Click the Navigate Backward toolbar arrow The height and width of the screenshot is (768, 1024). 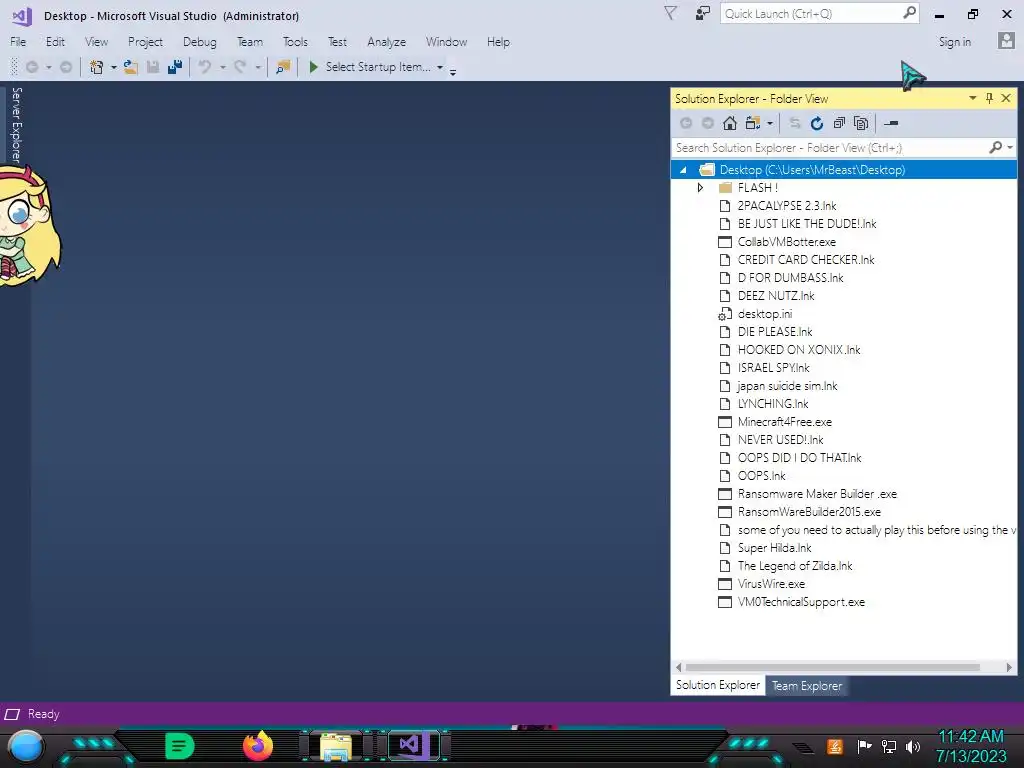point(31,67)
